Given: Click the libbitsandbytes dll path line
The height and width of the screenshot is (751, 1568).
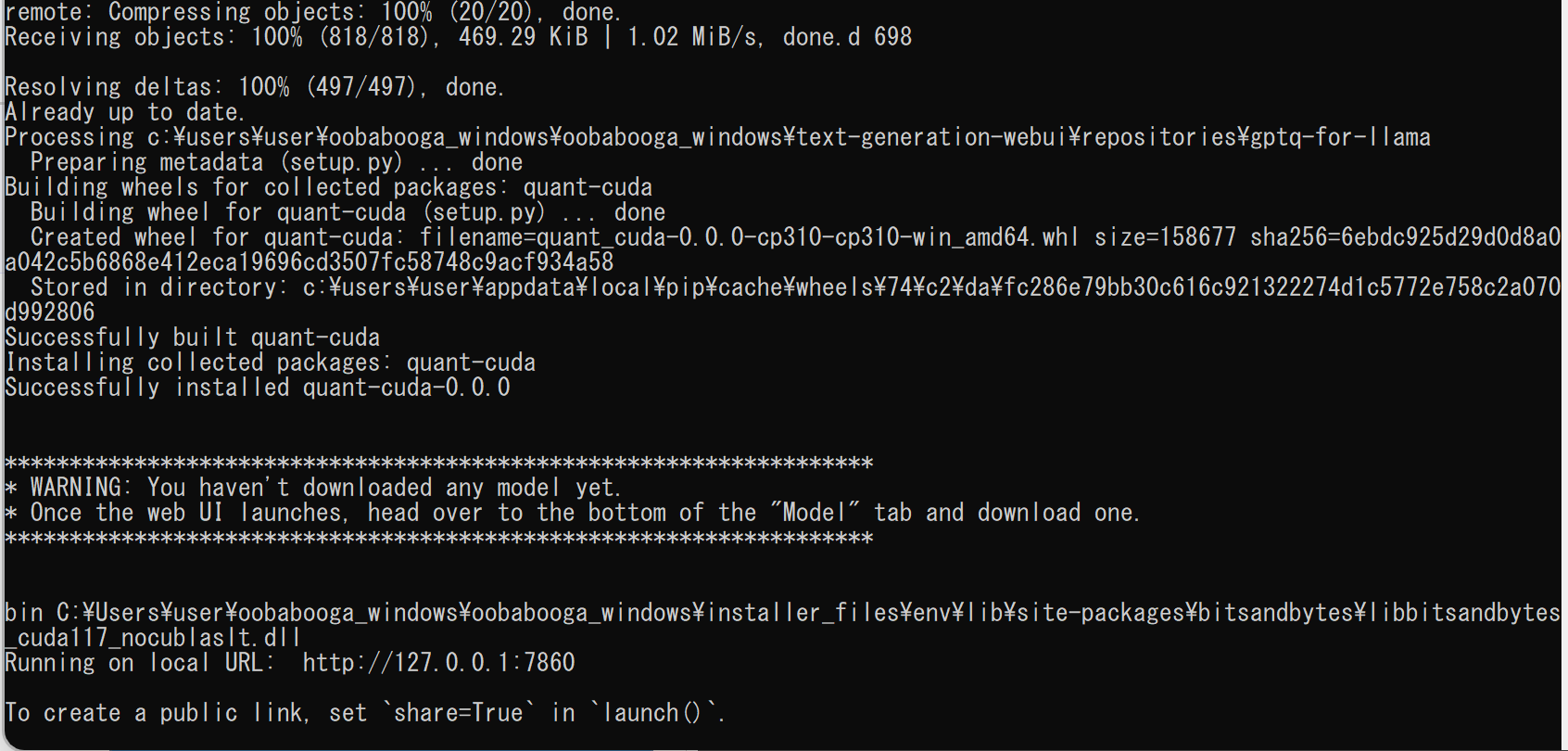Looking at the screenshot, I should tap(783, 625).
